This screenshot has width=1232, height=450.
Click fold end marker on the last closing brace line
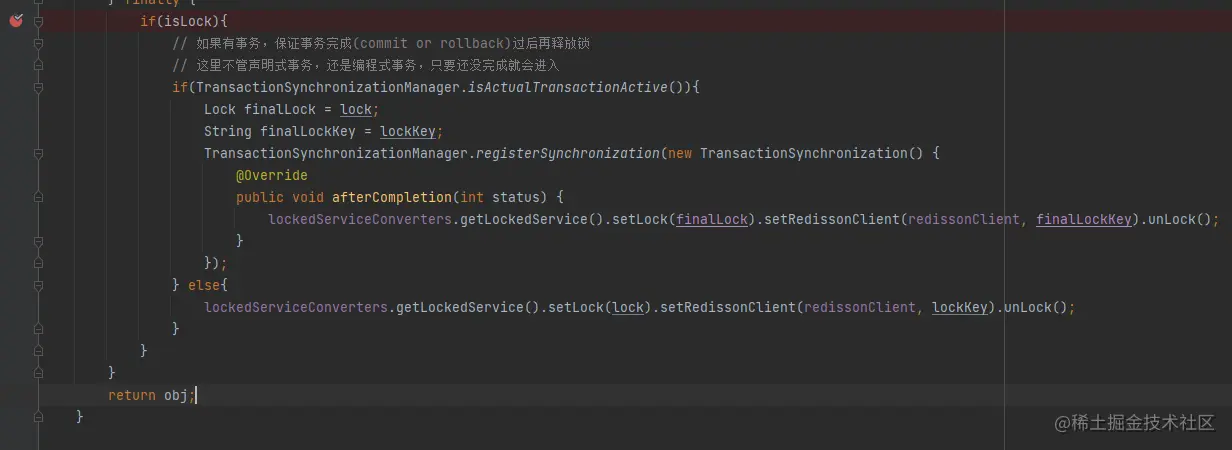point(38,417)
